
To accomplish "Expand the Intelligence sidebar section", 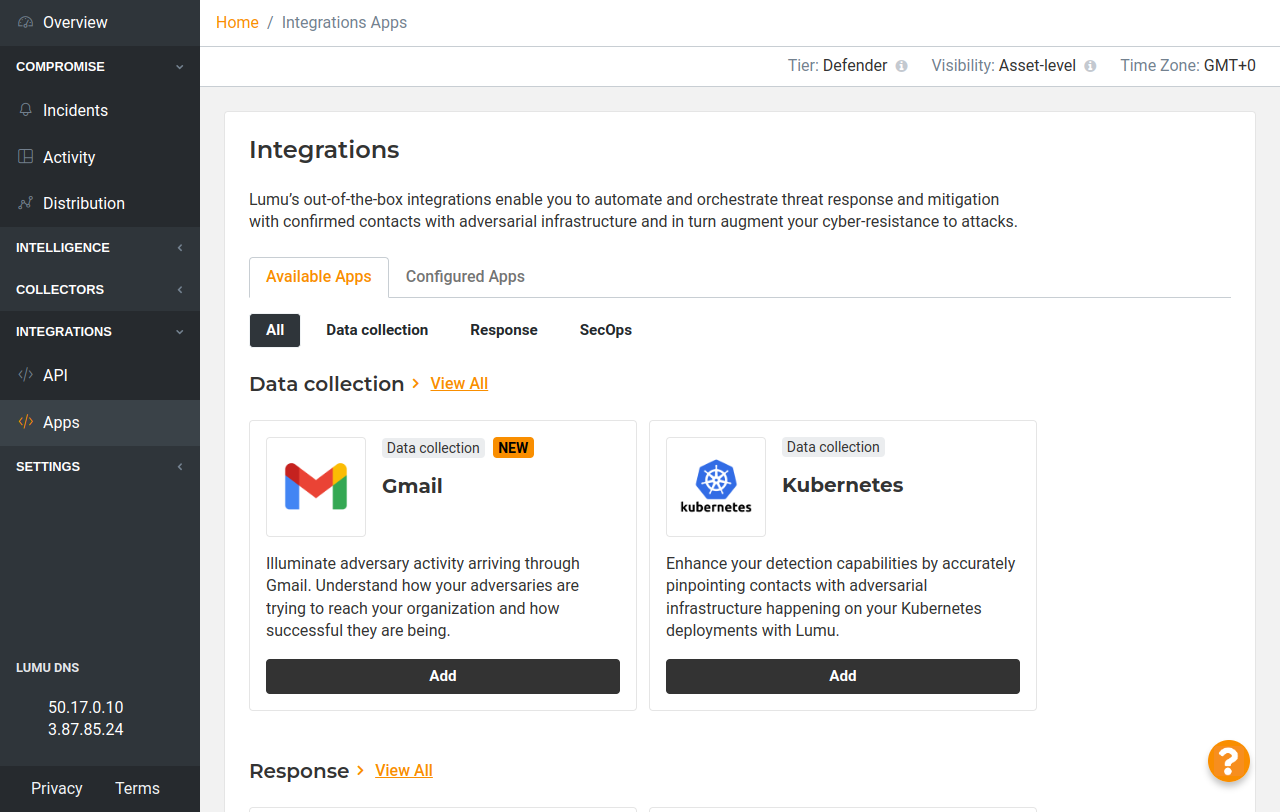I will [180, 248].
